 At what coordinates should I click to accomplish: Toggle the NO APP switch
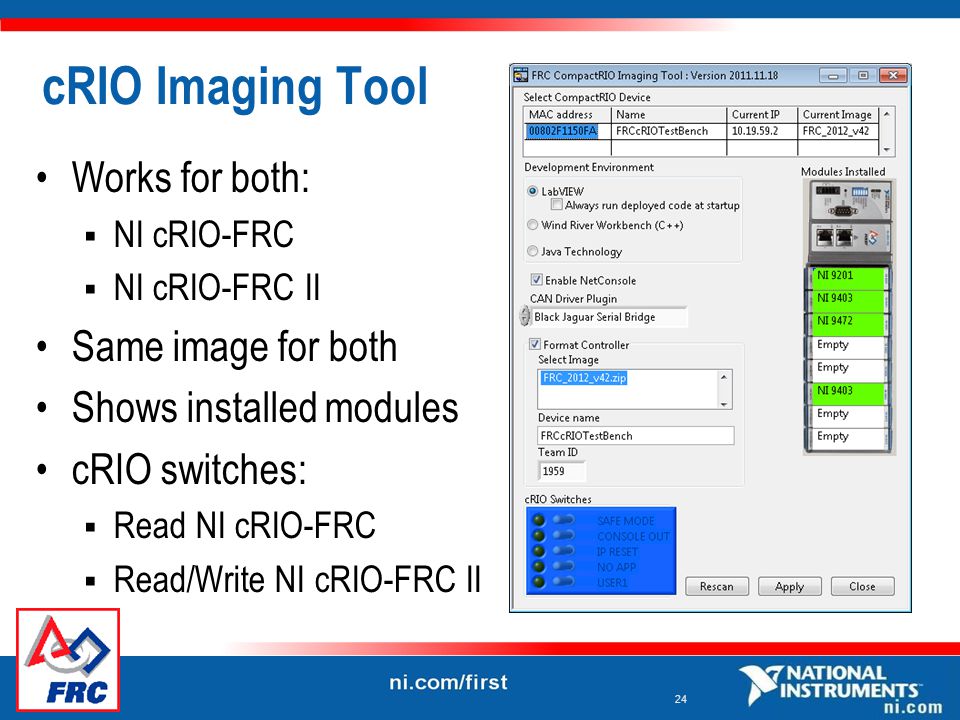[x=563, y=566]
